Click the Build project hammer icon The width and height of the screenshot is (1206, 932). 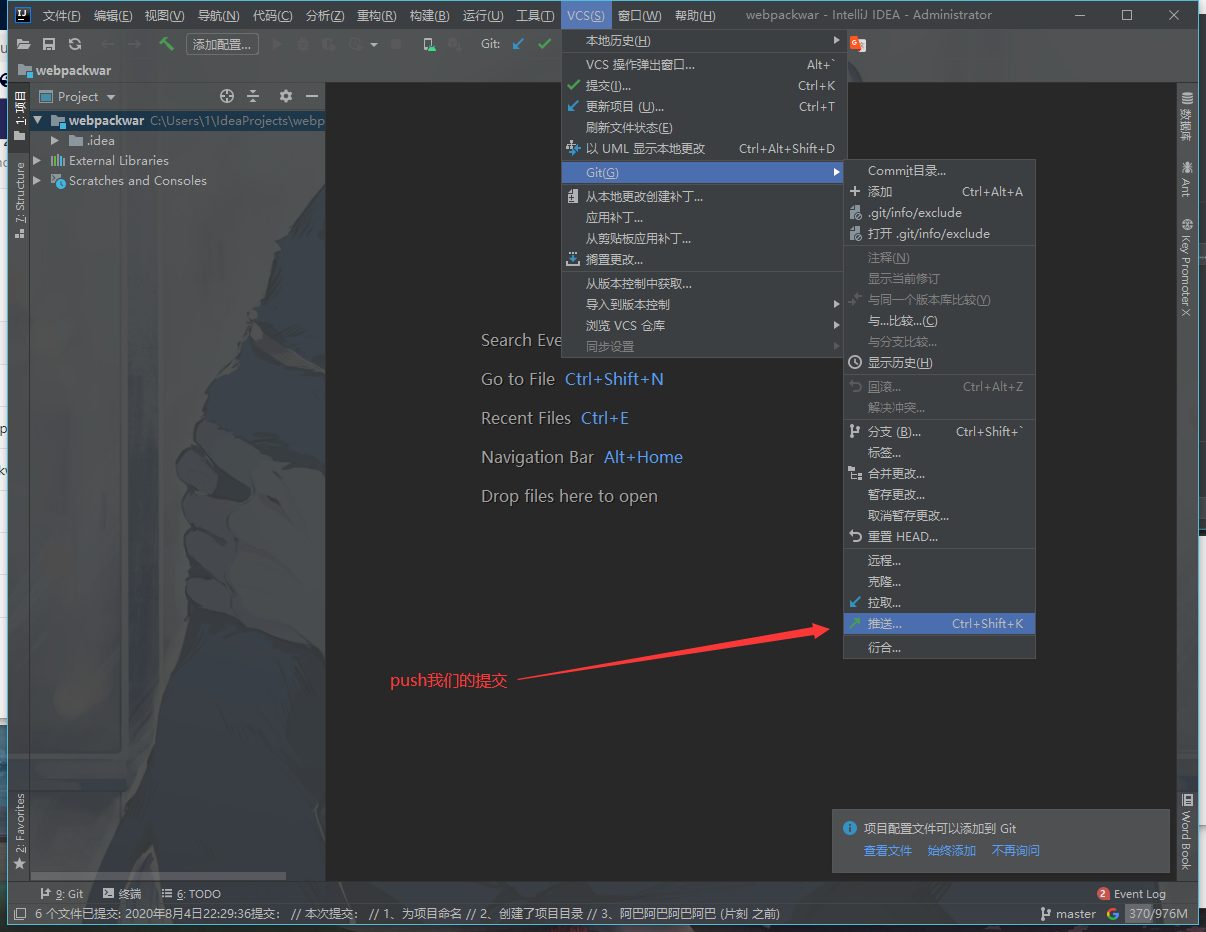click(x=166, y=44)
